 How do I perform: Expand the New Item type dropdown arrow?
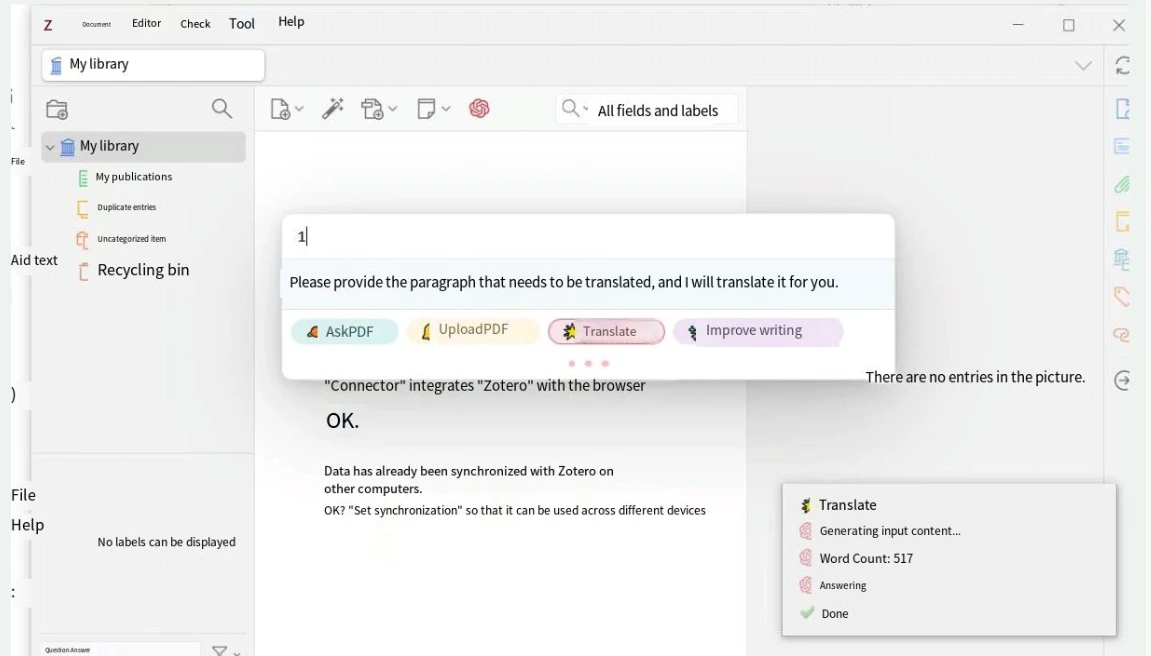click(297, 110)
